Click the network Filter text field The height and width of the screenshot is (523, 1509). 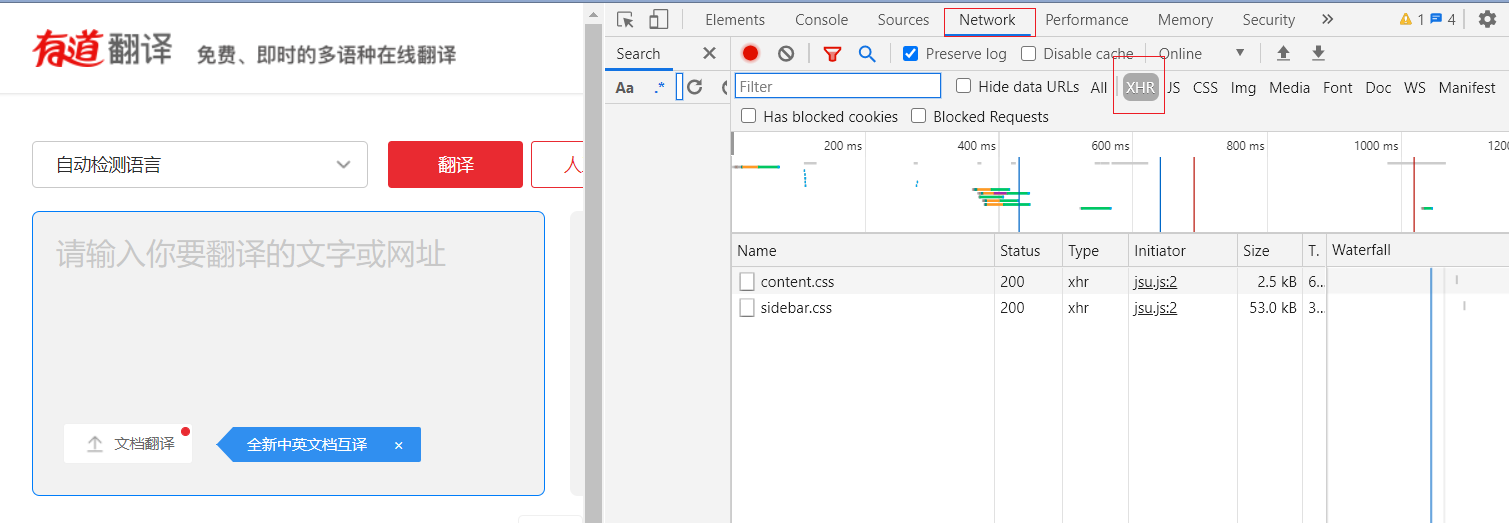(838, 87)
